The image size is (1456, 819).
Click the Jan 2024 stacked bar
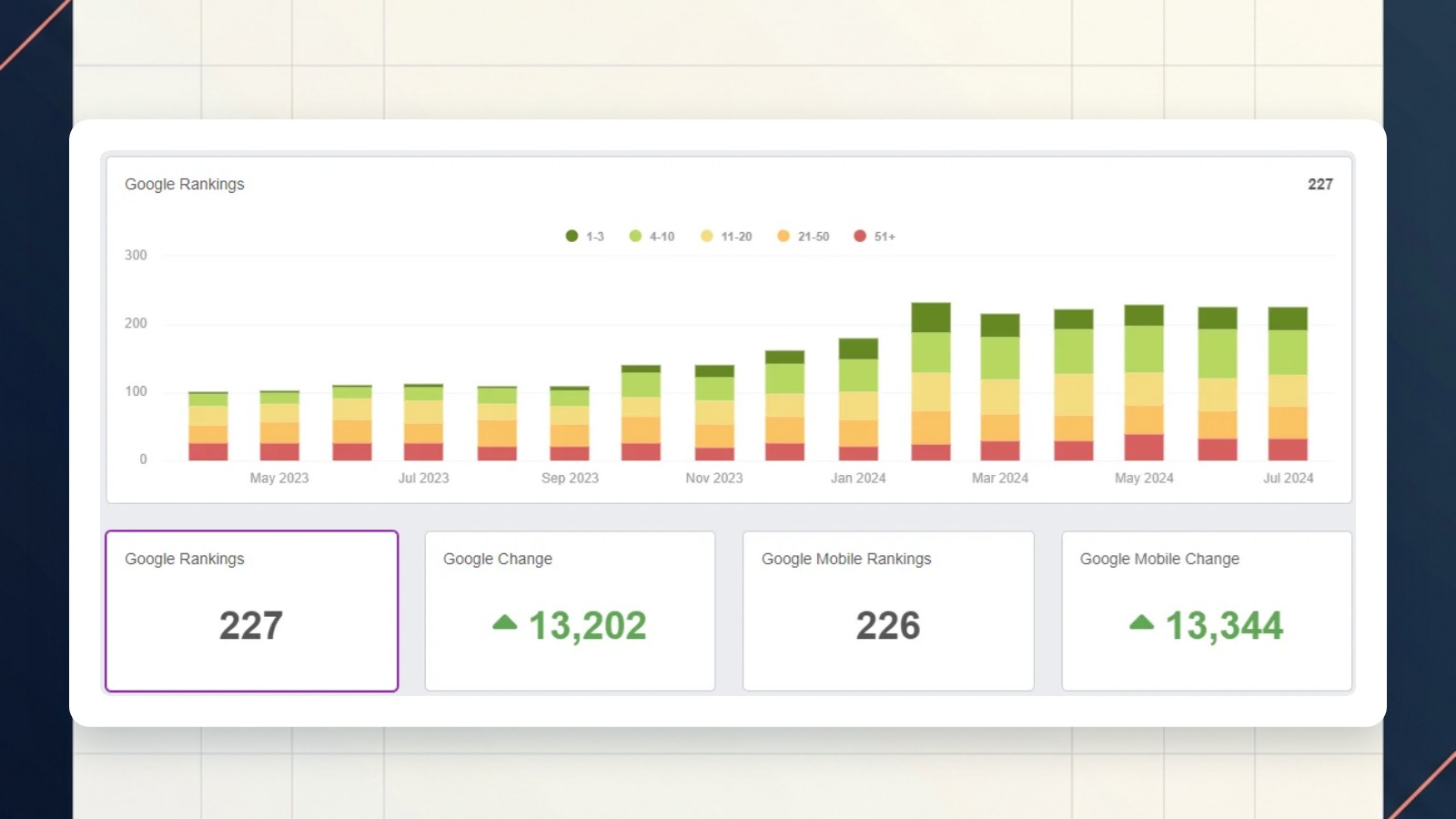[858, 399]
